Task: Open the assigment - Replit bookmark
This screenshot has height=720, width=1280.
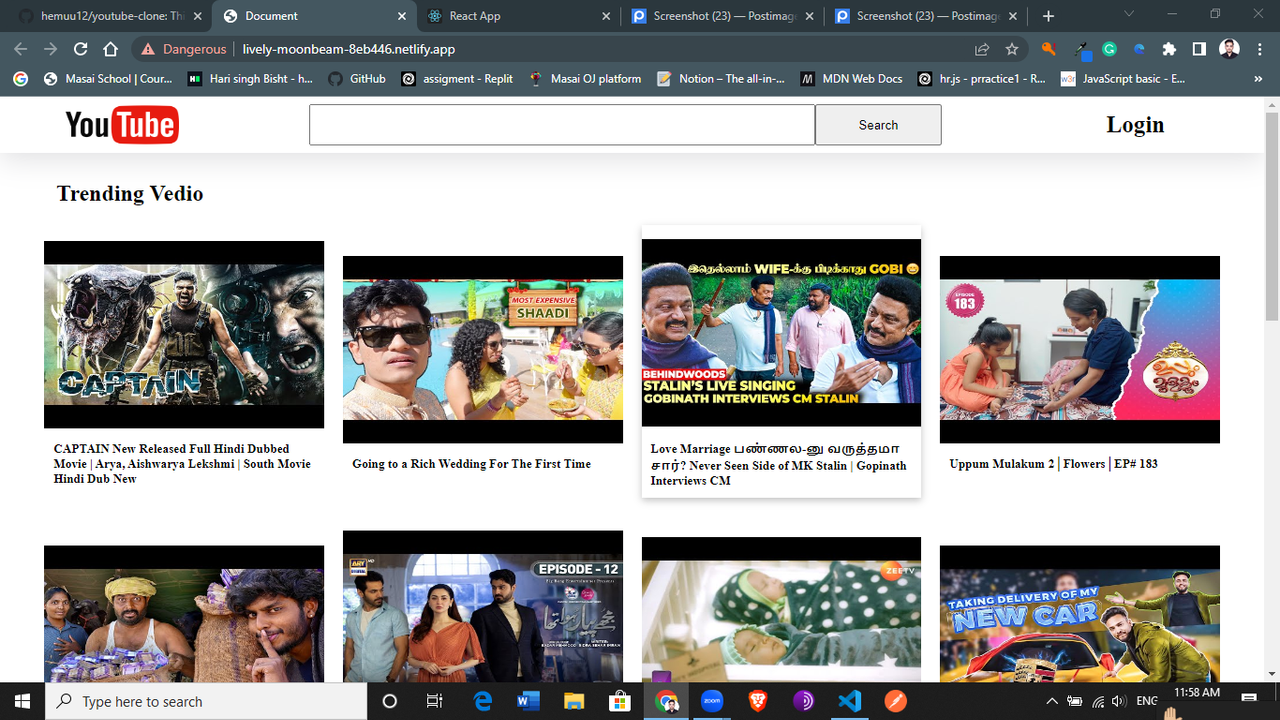Action: point(457,79)
